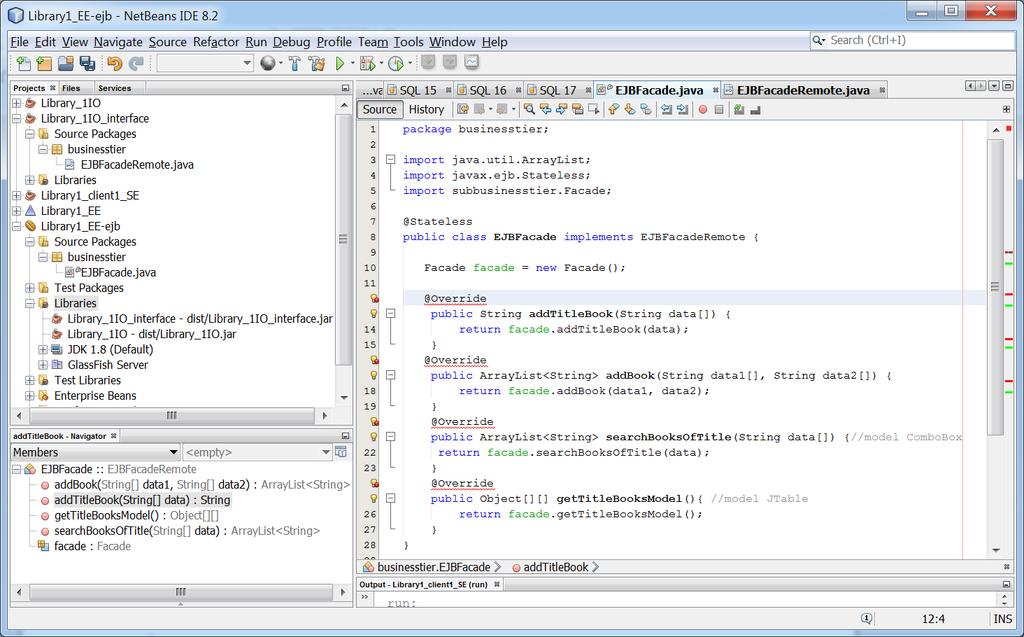The height and width of the screenshot is (637, 1024).
Task: Click the error lightbulb glyph on line 12
Action: click(374, 299)
